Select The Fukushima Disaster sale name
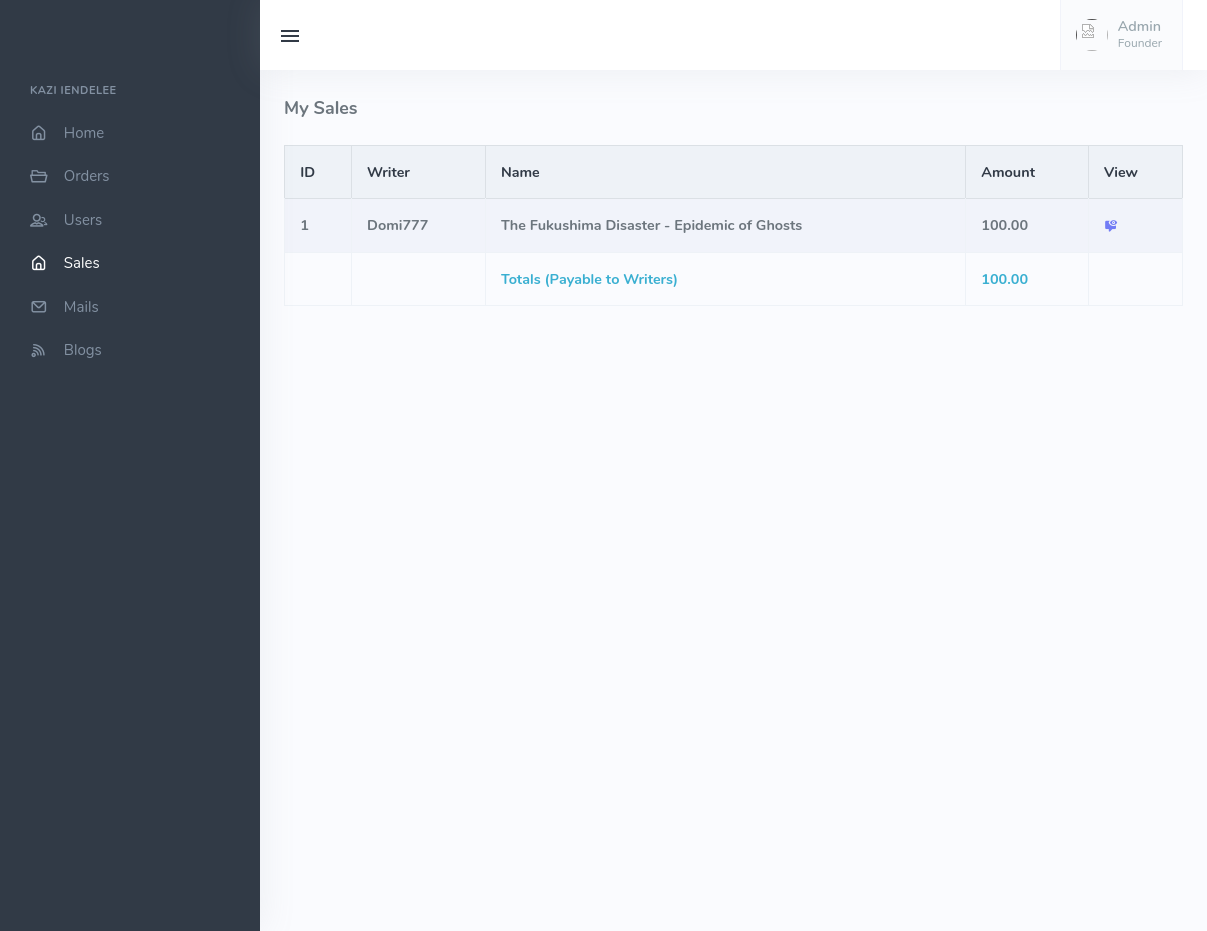The image size is (1207, 931). point(651,225)
